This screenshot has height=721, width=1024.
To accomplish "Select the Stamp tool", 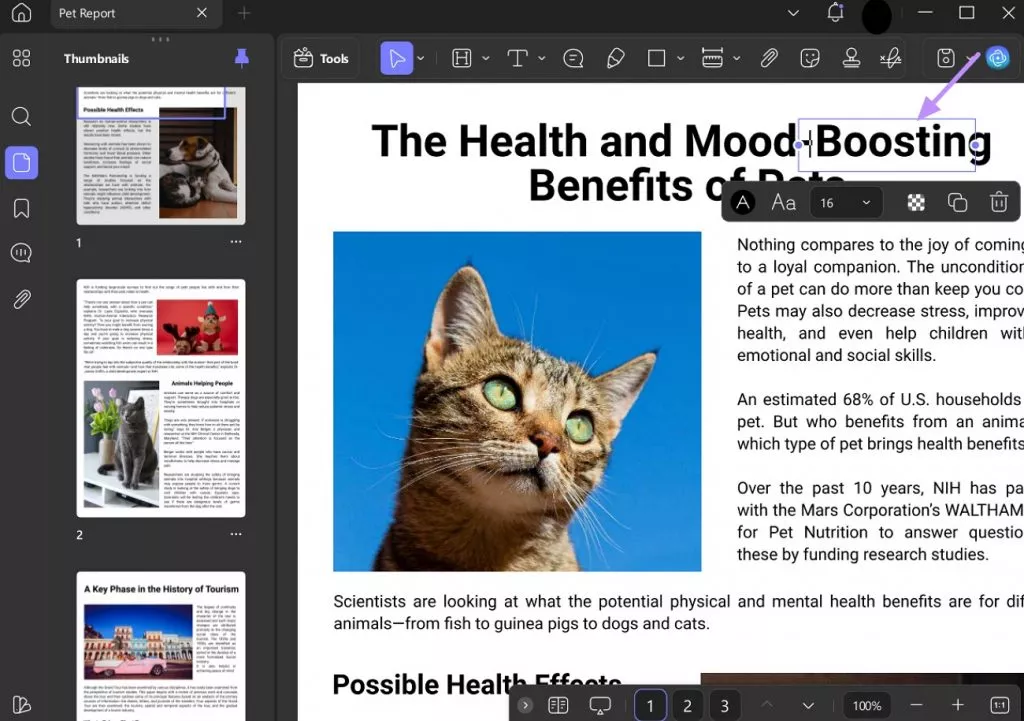I will [851, 58].
